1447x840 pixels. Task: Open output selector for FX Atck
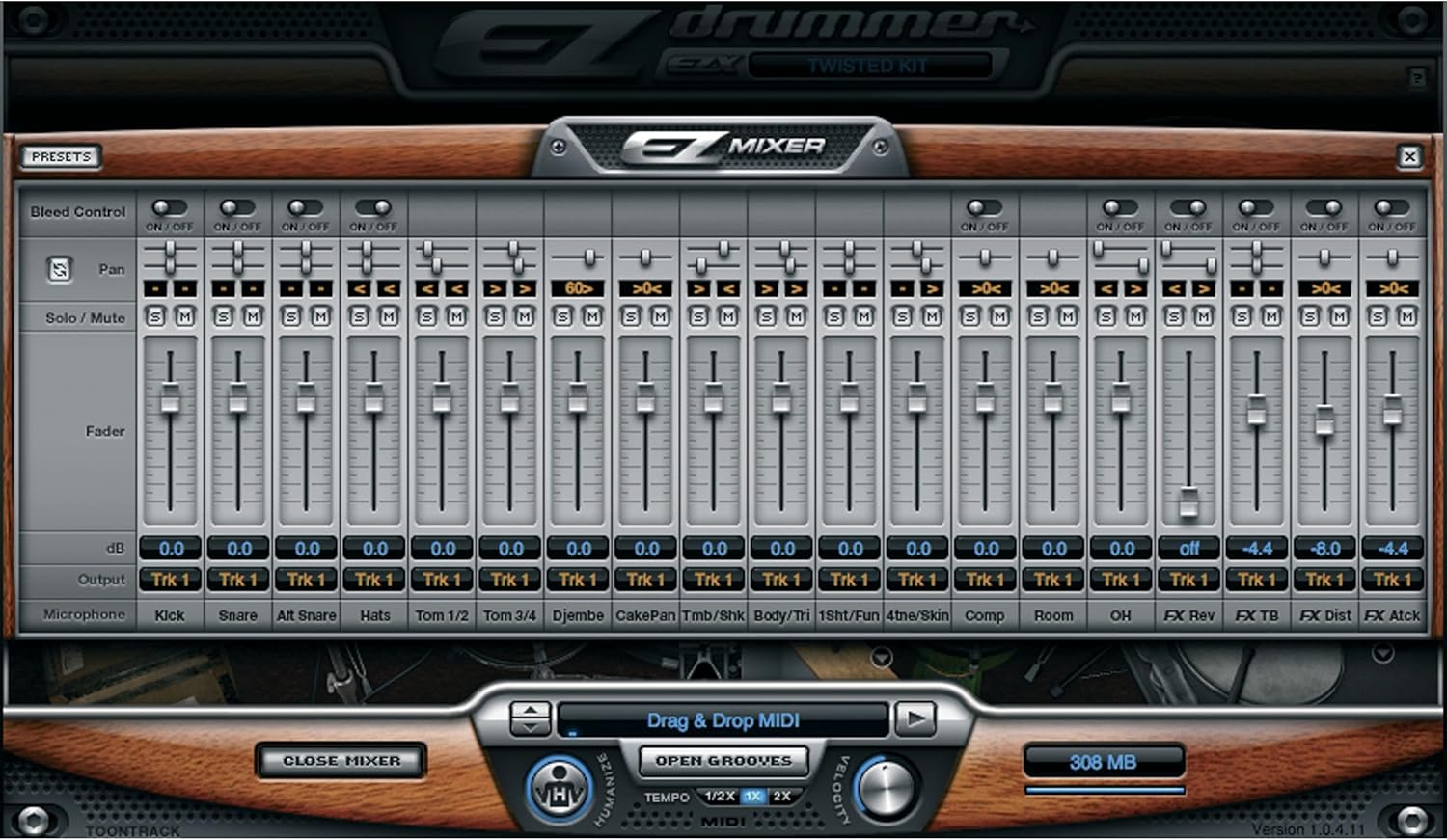[x=1393, y=580]
